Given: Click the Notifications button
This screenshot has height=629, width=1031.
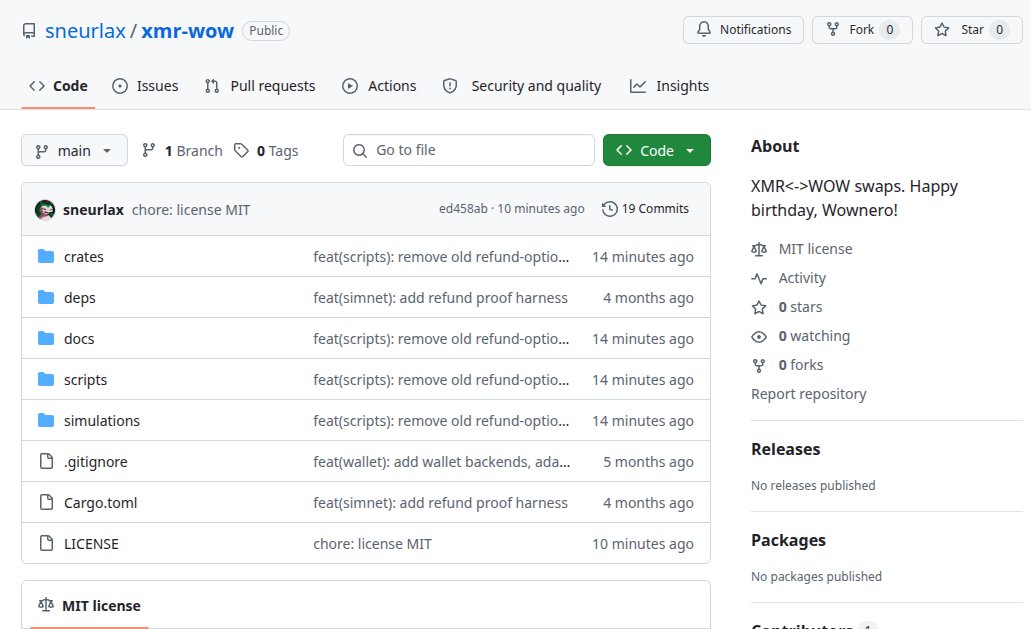Looking at the screenshot, I should click(743, 30).
